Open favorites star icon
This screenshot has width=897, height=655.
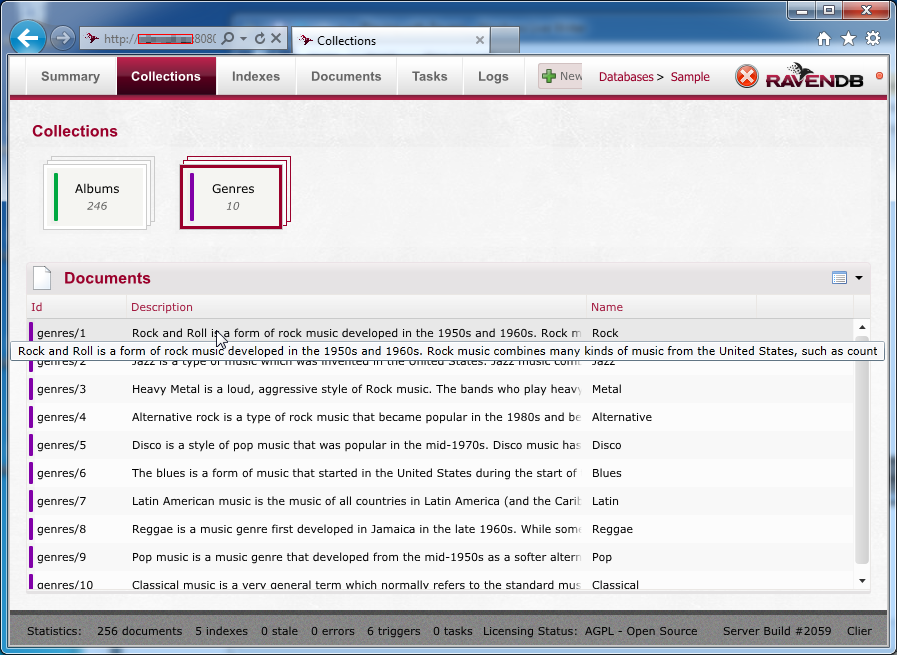click(848, 38)
